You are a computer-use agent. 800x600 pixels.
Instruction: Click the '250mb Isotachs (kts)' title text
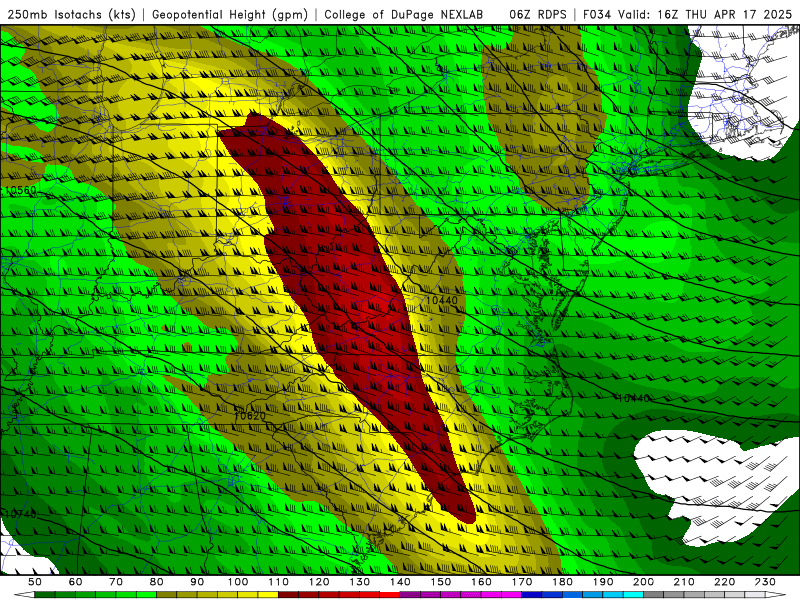[71, 14]
